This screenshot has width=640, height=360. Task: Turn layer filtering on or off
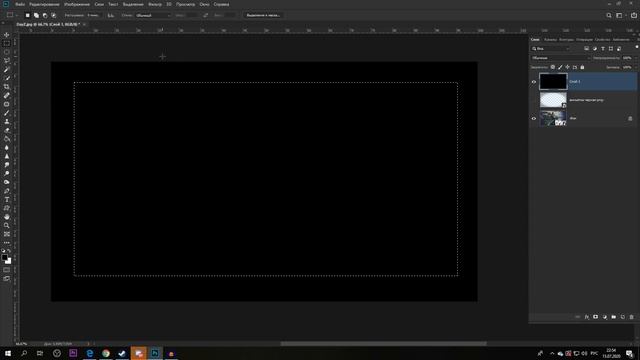(637, 47)
